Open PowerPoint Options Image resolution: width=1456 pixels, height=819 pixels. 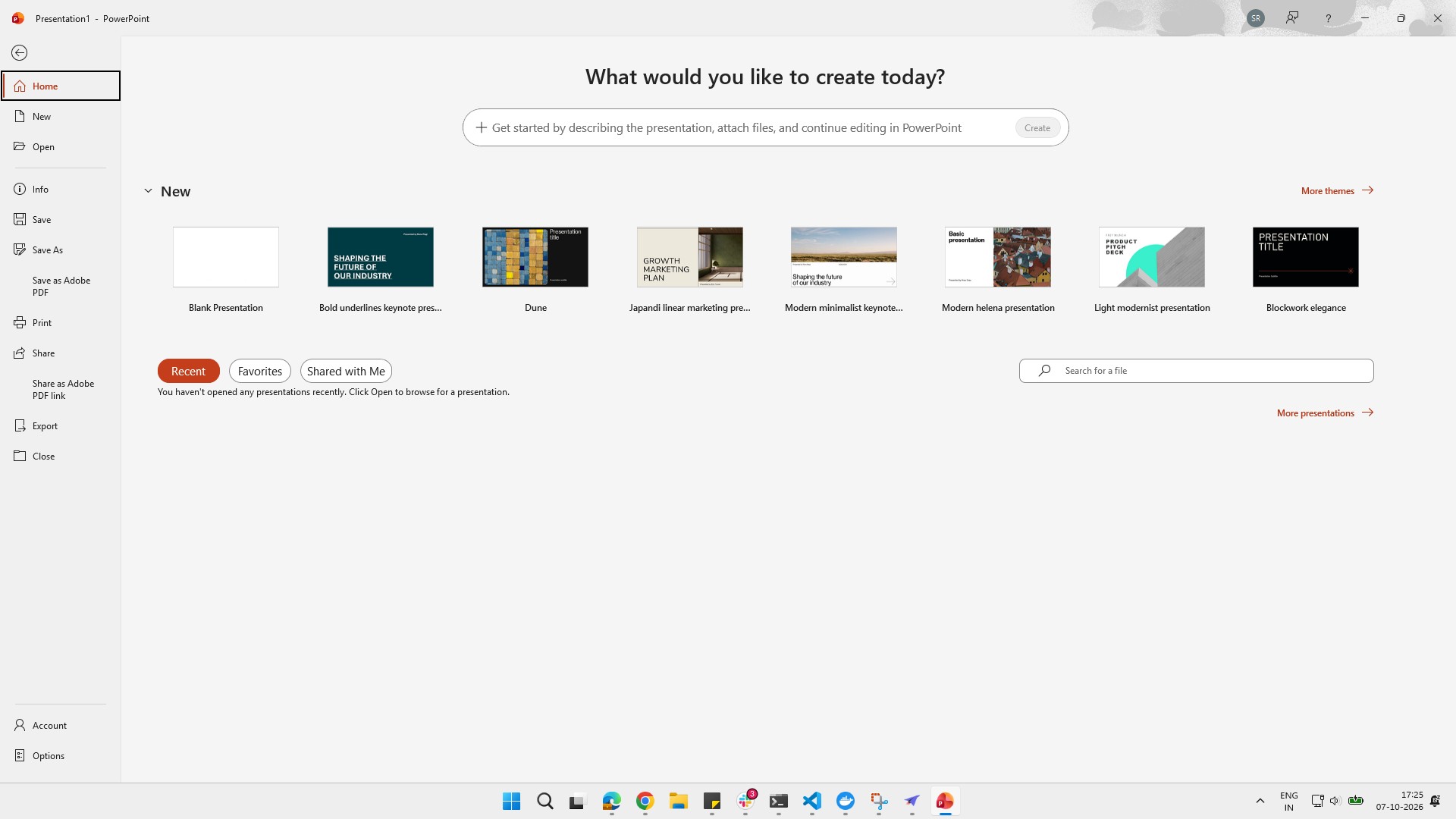tap(61, 755)
